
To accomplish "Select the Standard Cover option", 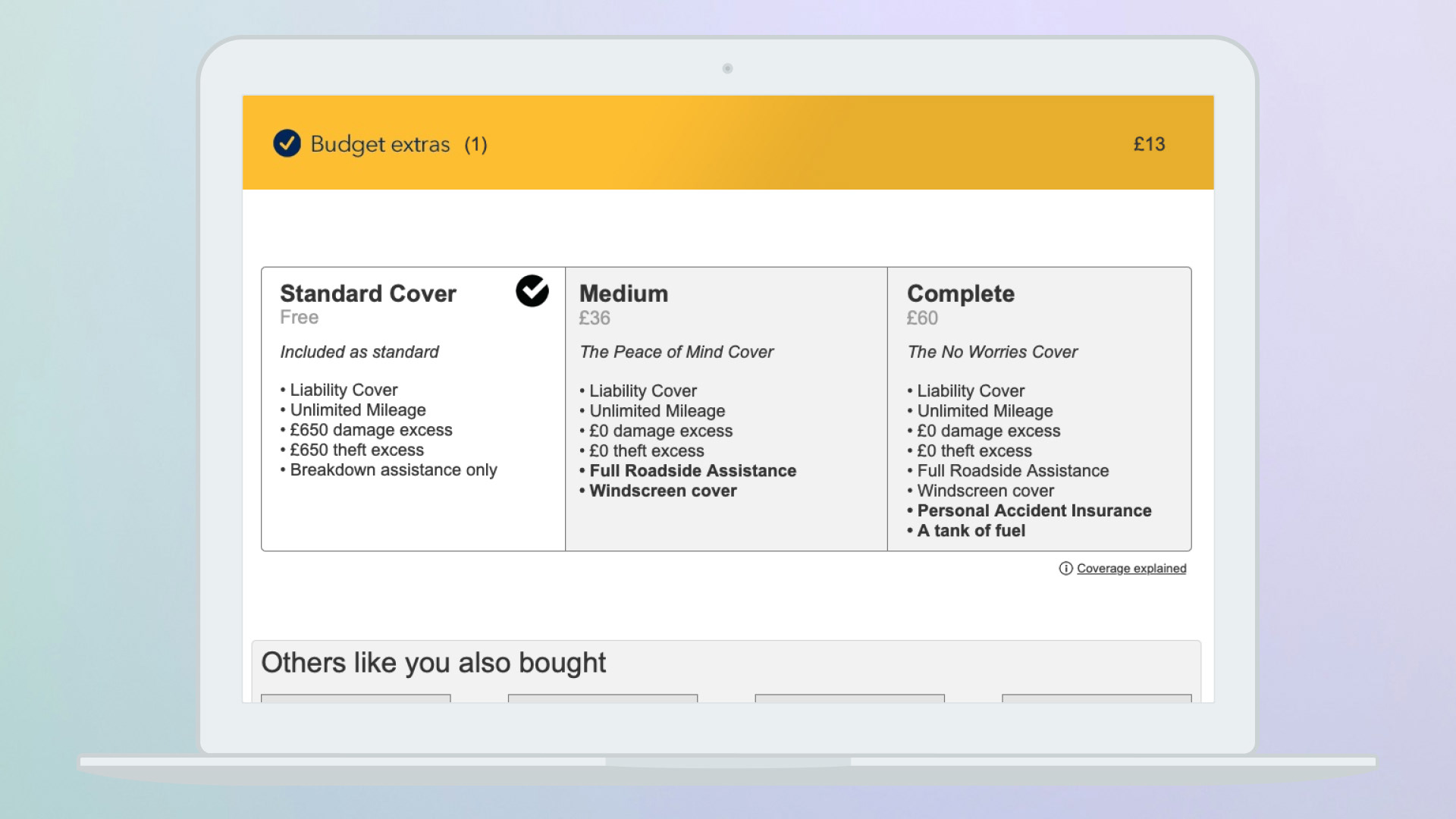I will click(x=368, y=293).
